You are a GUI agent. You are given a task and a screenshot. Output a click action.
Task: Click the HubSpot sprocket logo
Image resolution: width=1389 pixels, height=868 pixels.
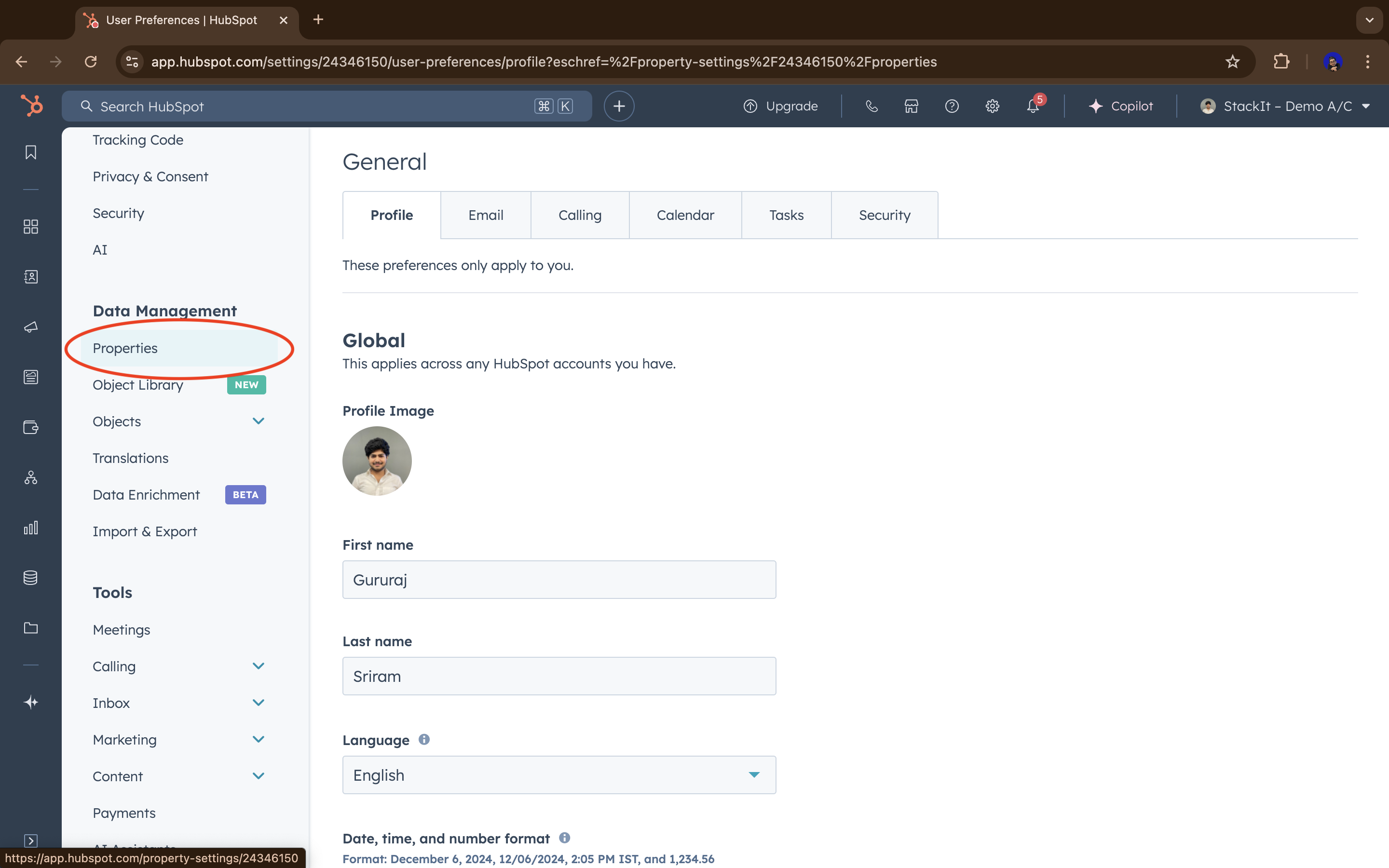[x=31, y=106]
